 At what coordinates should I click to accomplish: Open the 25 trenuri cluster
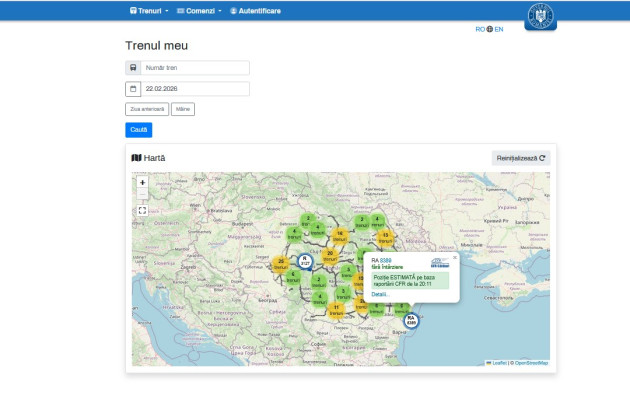pos(281,264)
